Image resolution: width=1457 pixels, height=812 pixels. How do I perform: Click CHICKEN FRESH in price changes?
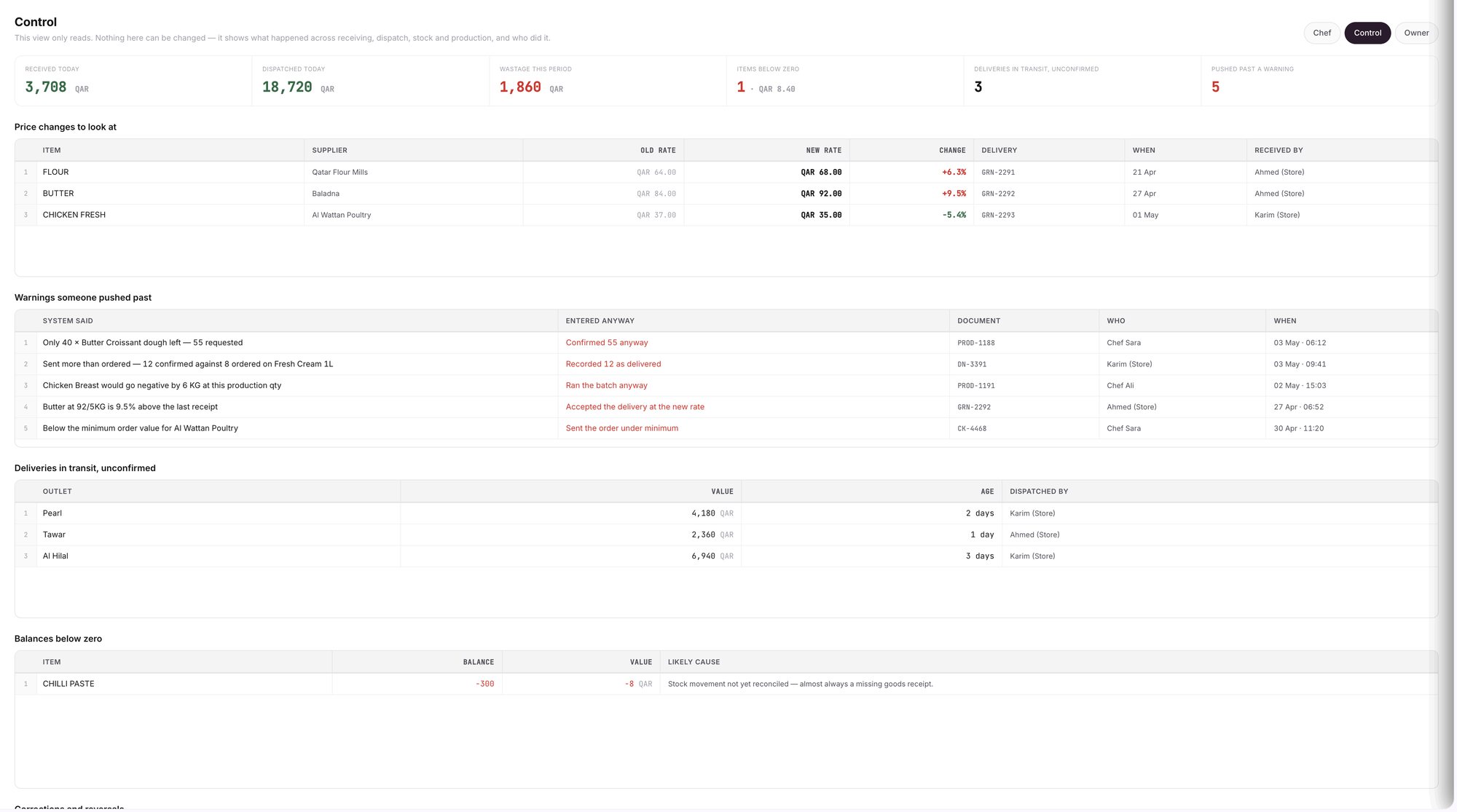[x=74, y=215]
